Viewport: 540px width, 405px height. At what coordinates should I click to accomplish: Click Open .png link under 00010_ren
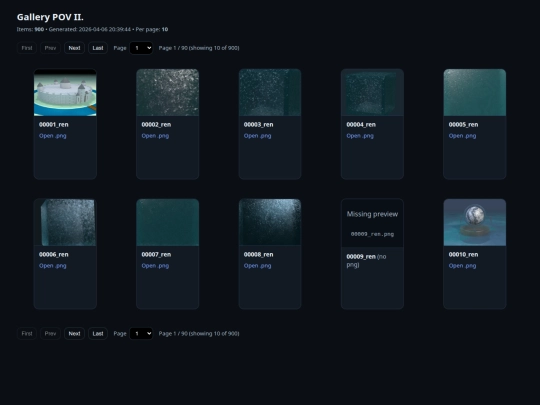click(x=462, y=266)
